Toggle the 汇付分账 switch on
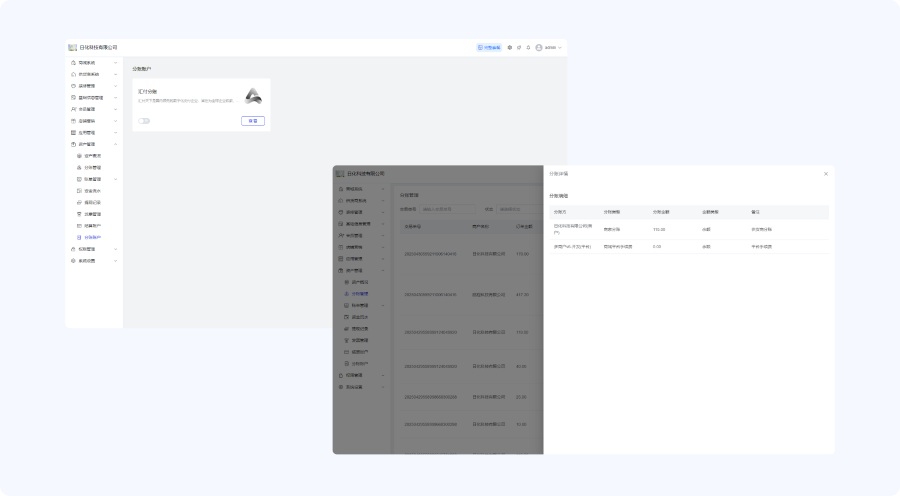Image resolution: width=900 pixels, height=496 pixels. click(144, 121)
